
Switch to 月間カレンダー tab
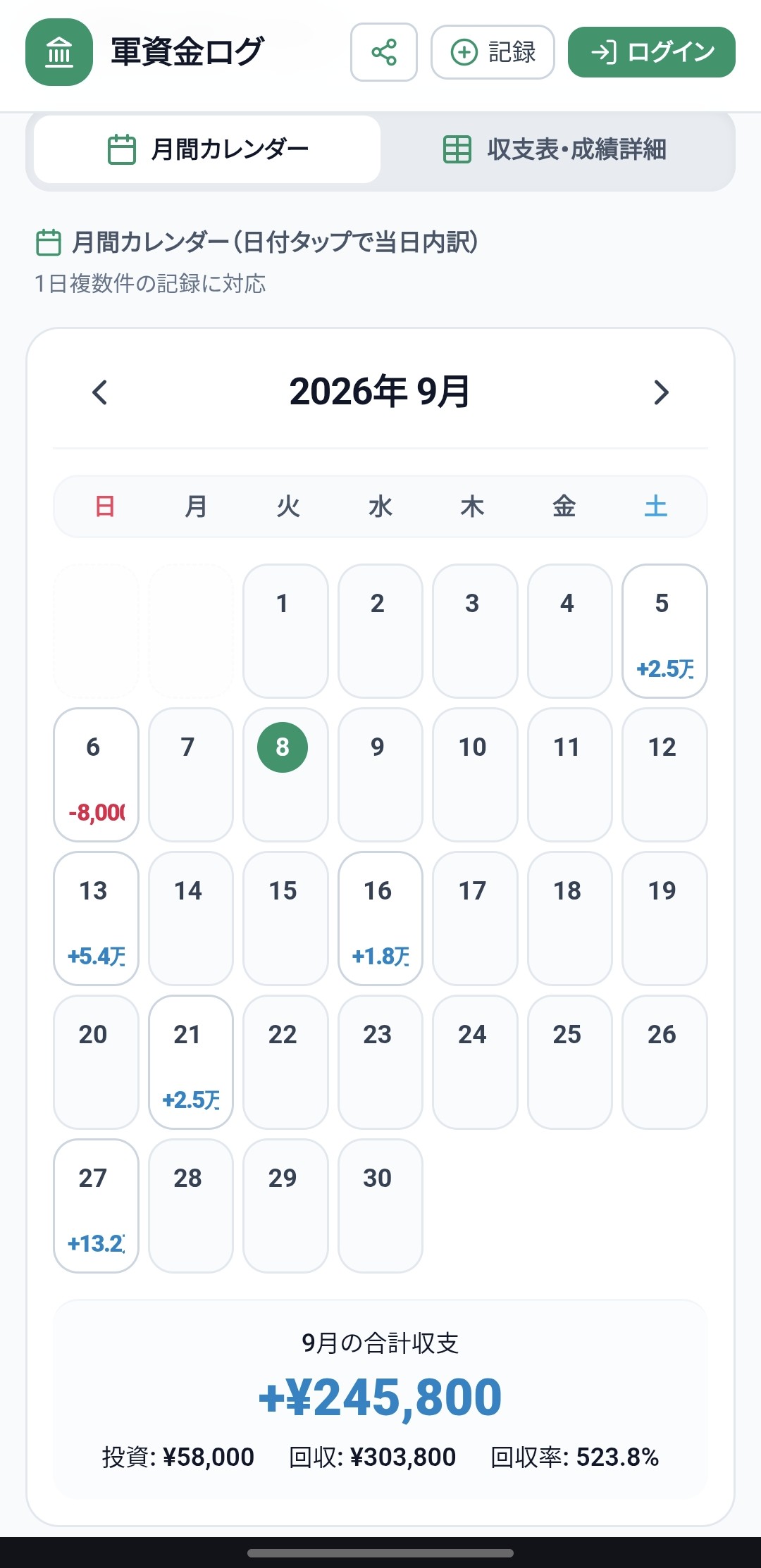click(x=207, y=149)
